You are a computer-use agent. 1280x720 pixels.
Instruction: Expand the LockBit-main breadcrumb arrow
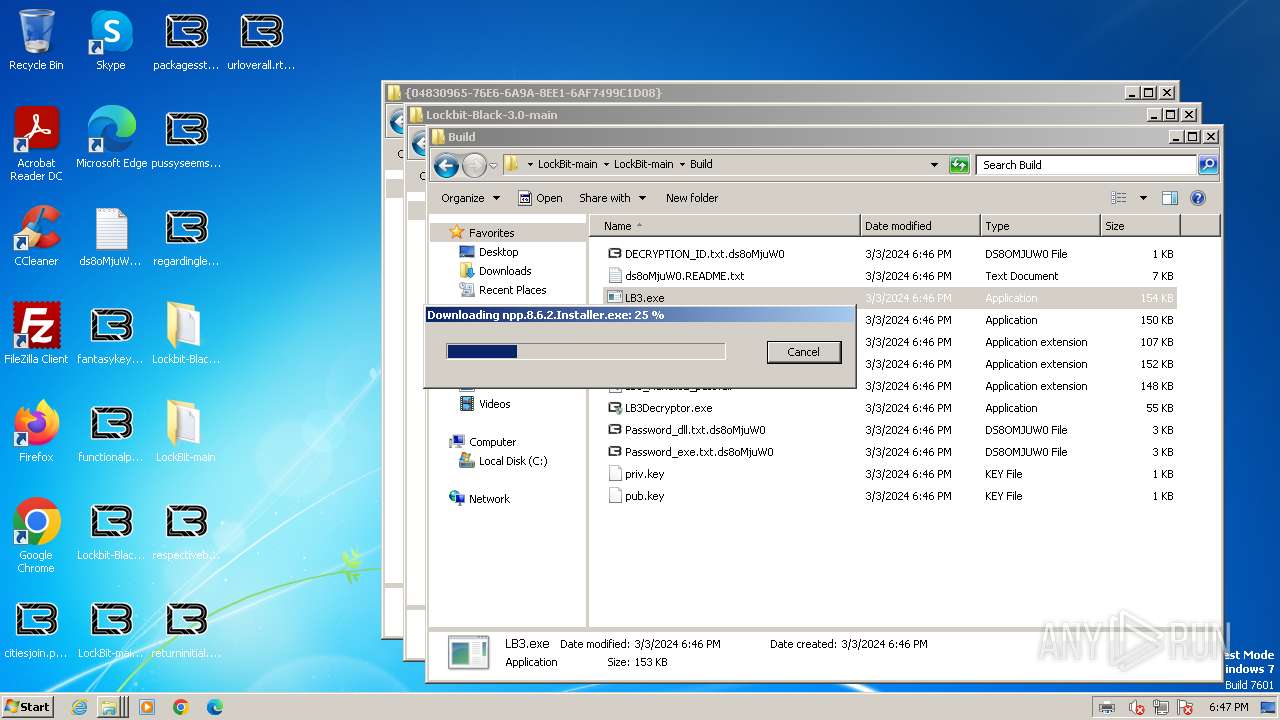[605, 165]
